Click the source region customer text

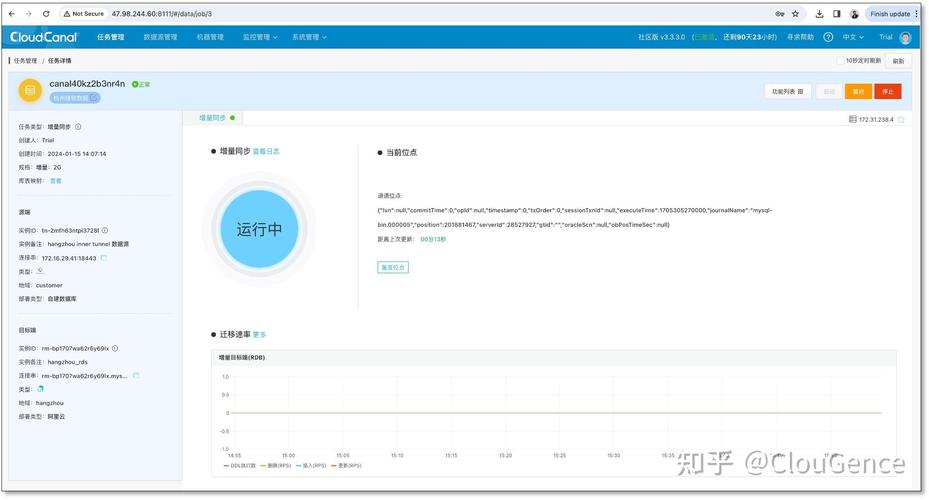49,286
